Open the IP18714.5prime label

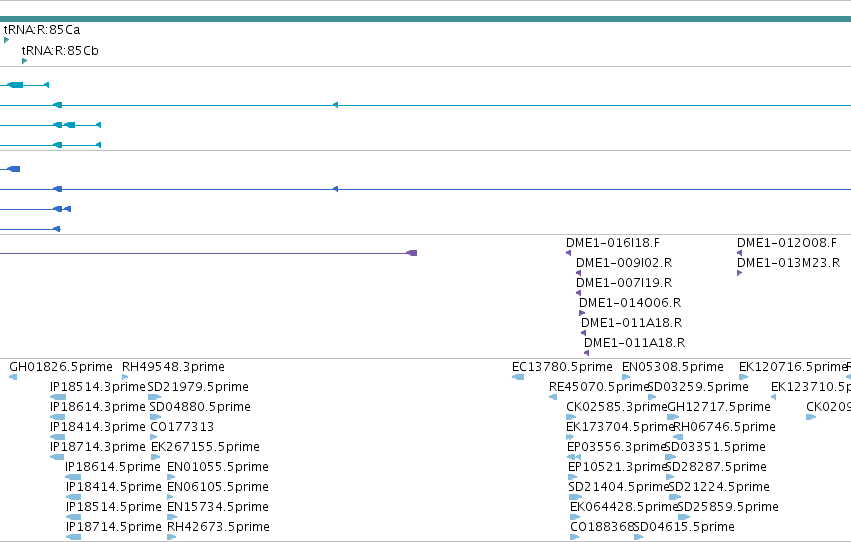(114, 528)
